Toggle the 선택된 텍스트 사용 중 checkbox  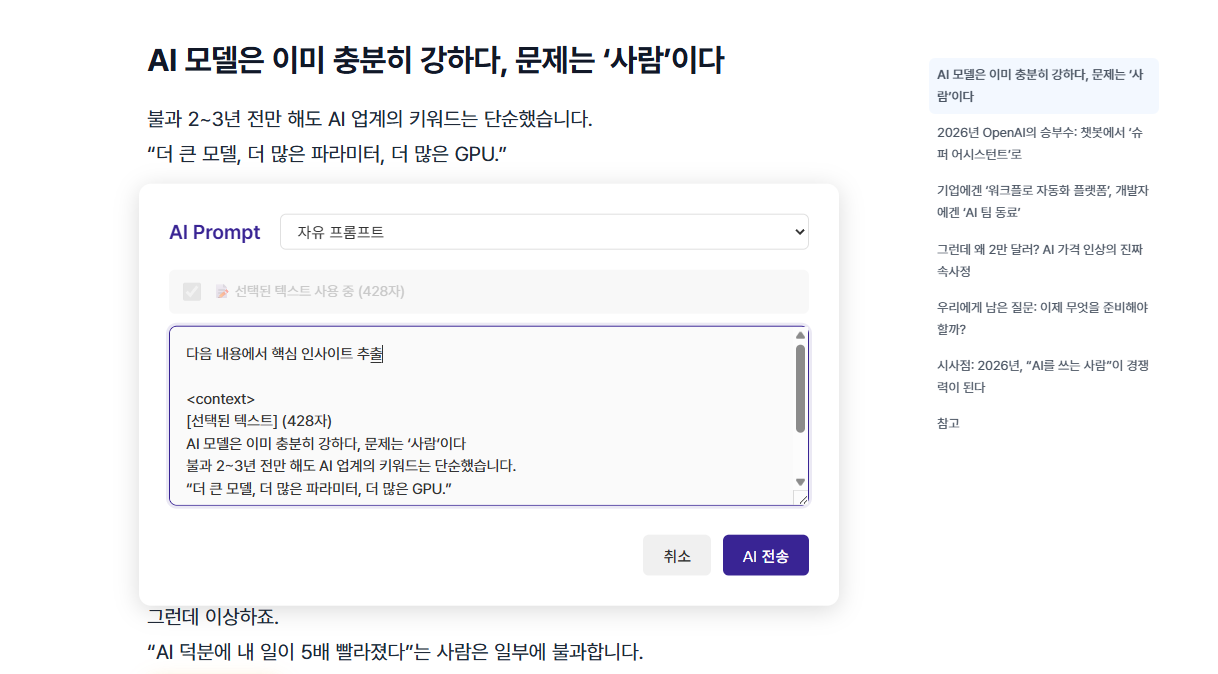pos(192,292)
